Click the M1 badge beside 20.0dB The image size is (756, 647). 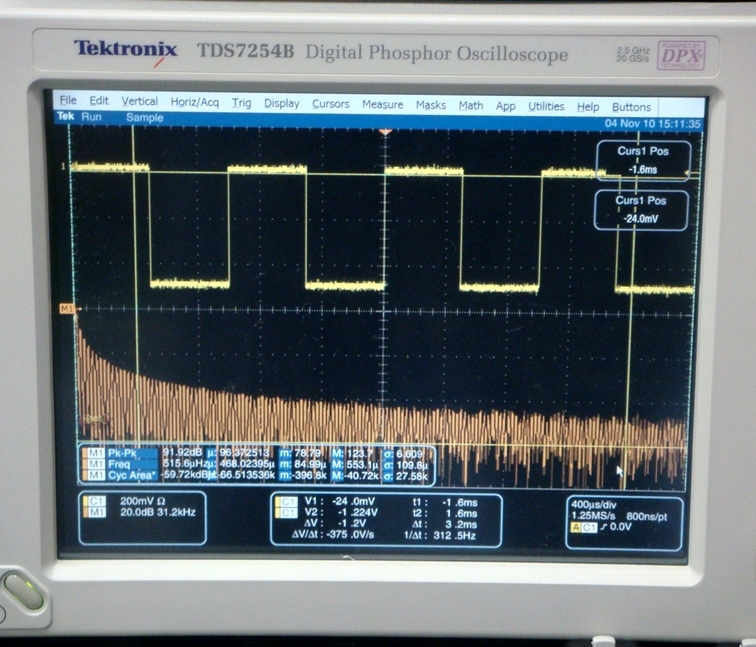[x=94, y=512]
